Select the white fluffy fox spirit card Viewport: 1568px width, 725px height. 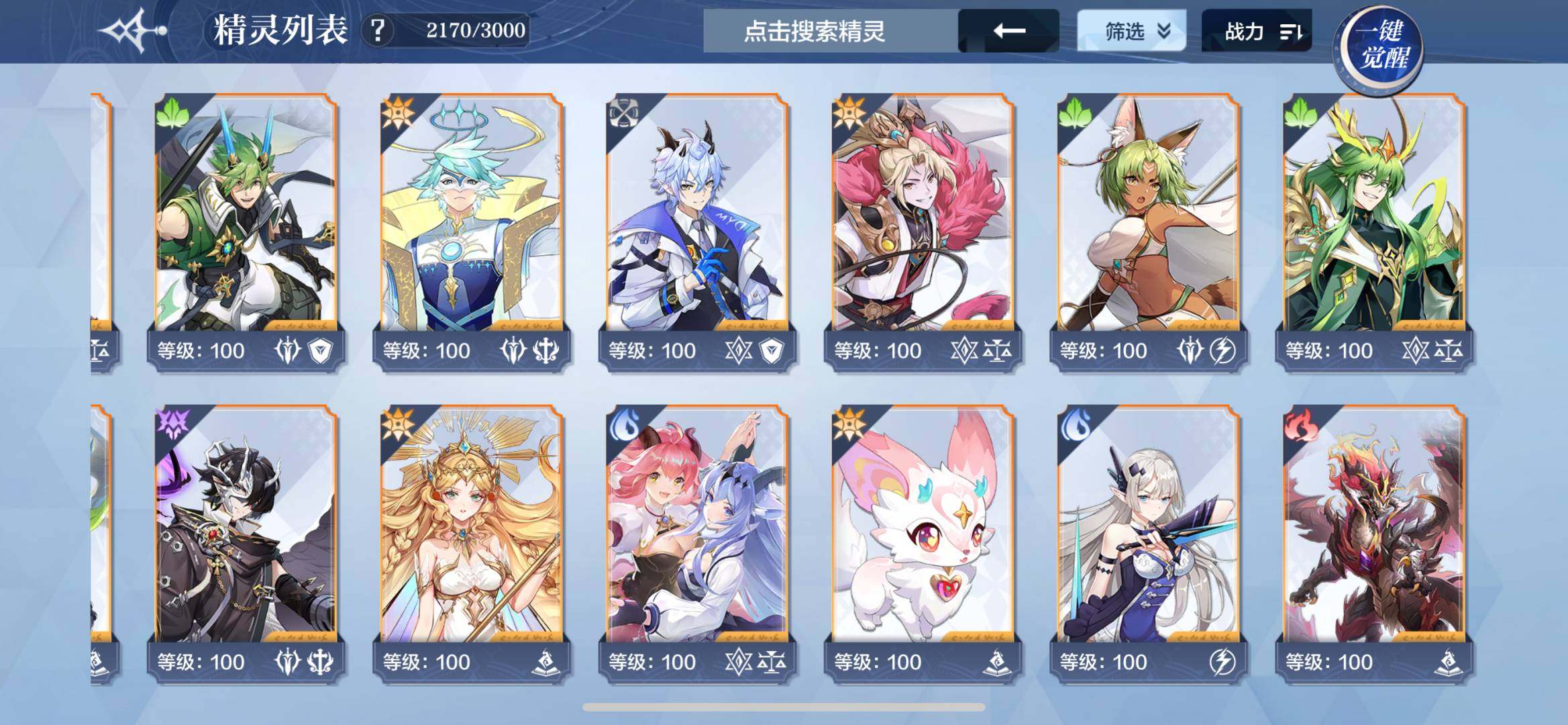click(923, 542)
